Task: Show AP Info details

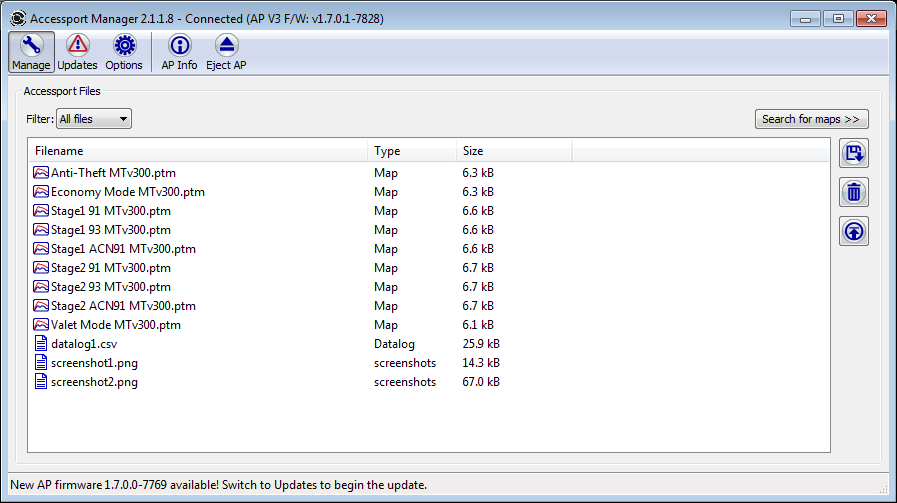Action: (179, 52)
